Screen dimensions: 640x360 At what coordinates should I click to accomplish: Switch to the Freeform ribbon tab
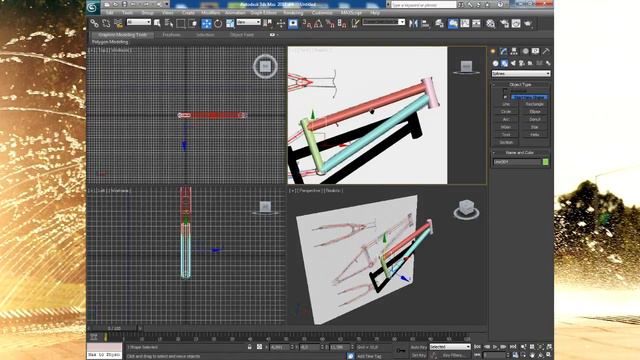pos(171,35)
